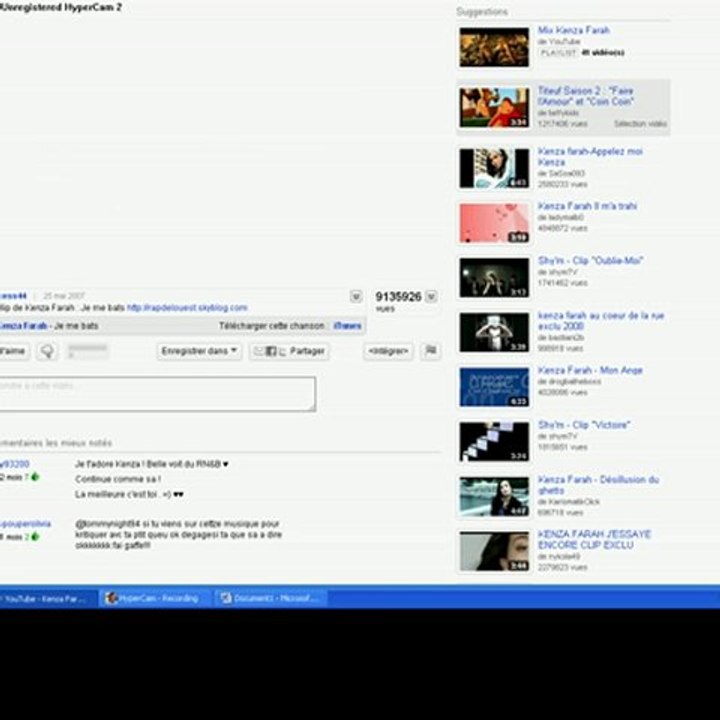The image size is (720, 720).
Task: Click the flag report icon button
Action: click(430, 351)
